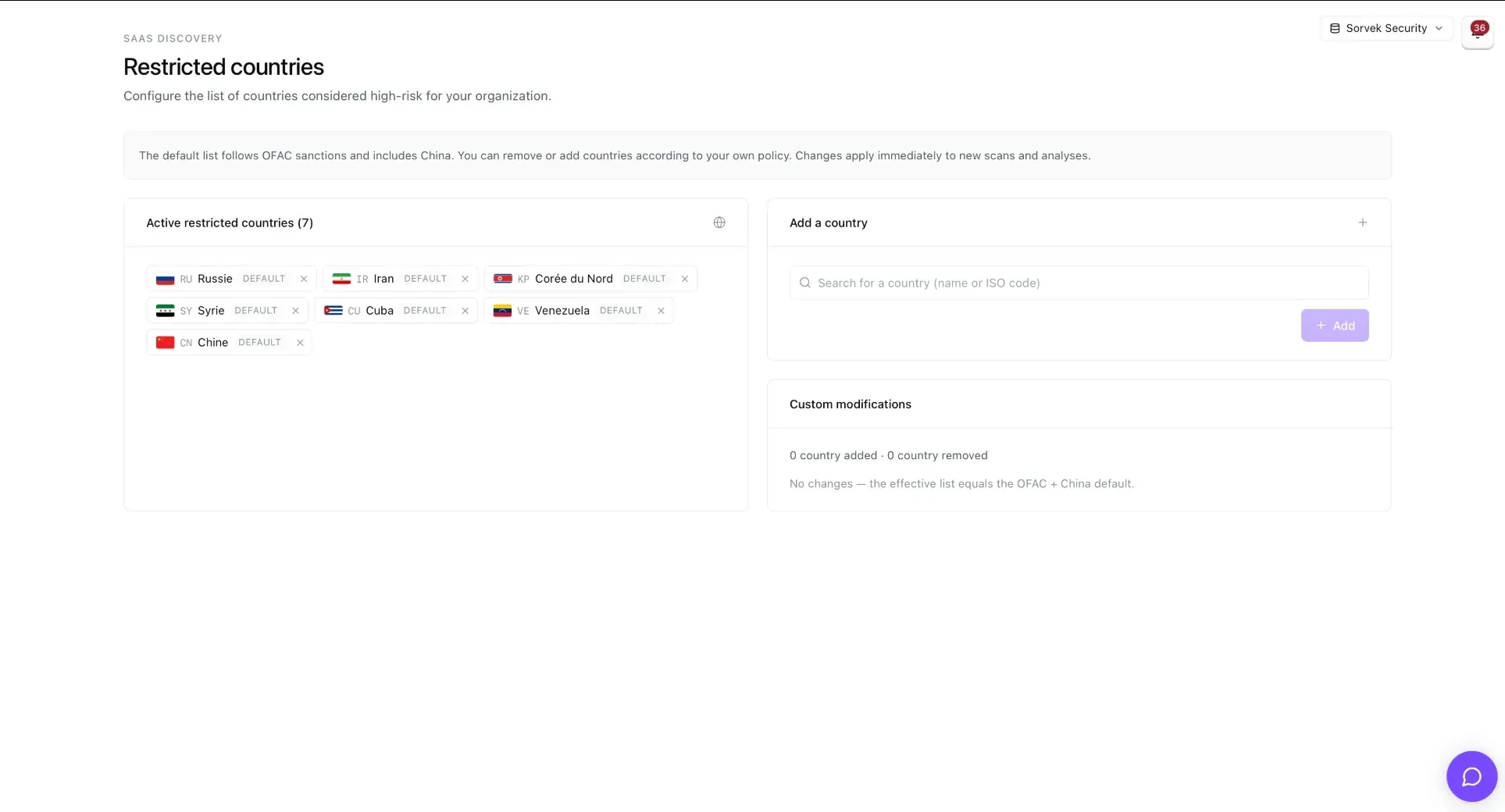Screen dimensions: 1505x812
Task: Click the Iran flag icon
Action: (341, 279)
